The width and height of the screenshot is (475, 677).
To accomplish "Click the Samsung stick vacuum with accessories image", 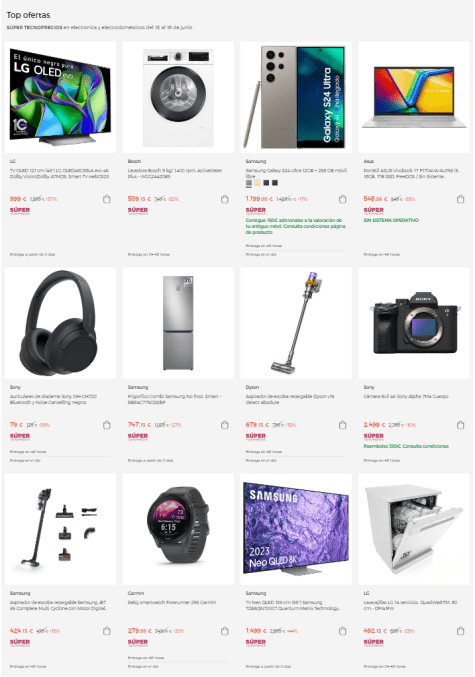I will pos(60,529).
